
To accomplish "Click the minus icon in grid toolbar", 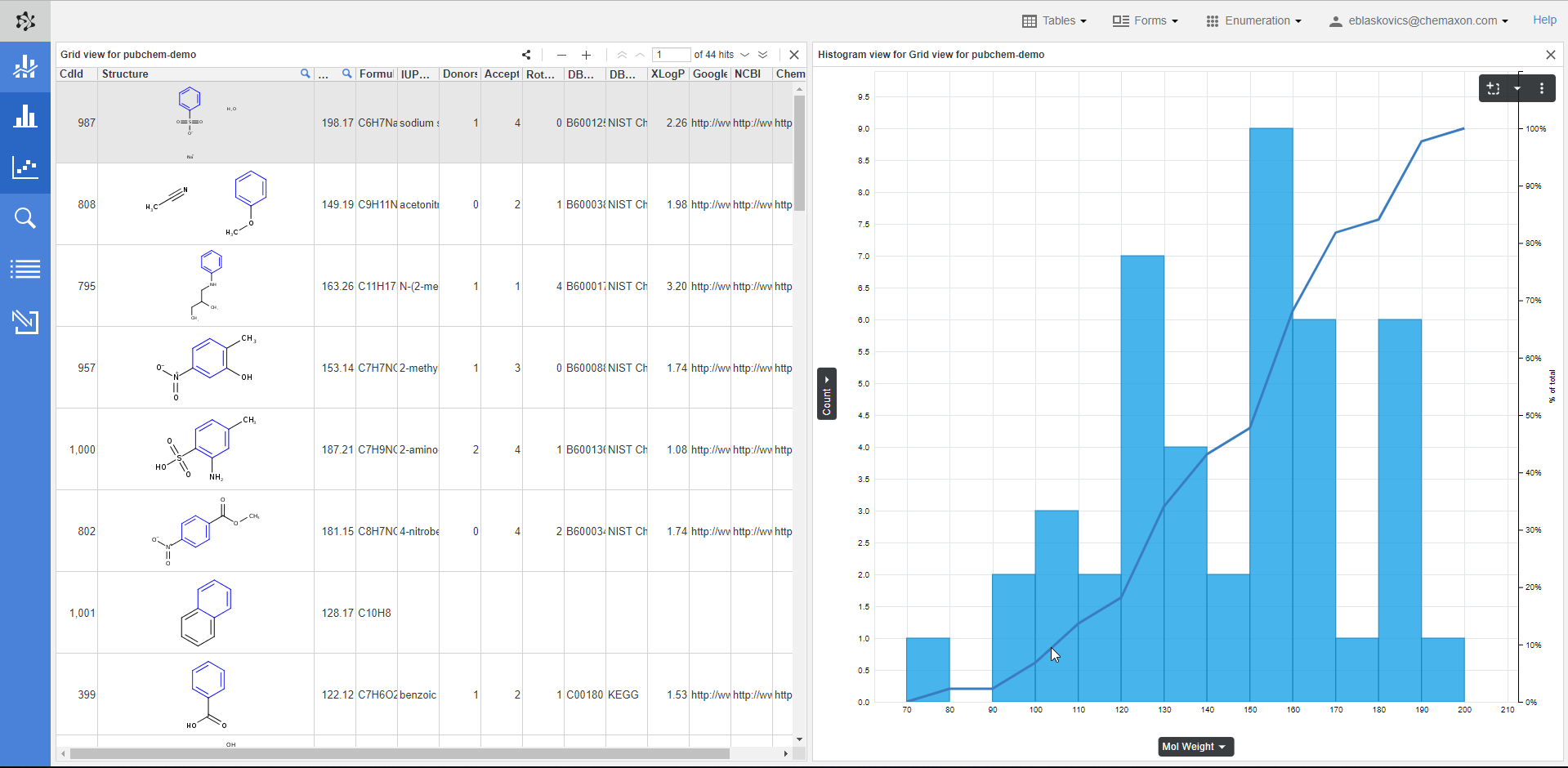I will pyautogui.click(x=561, y=55).
